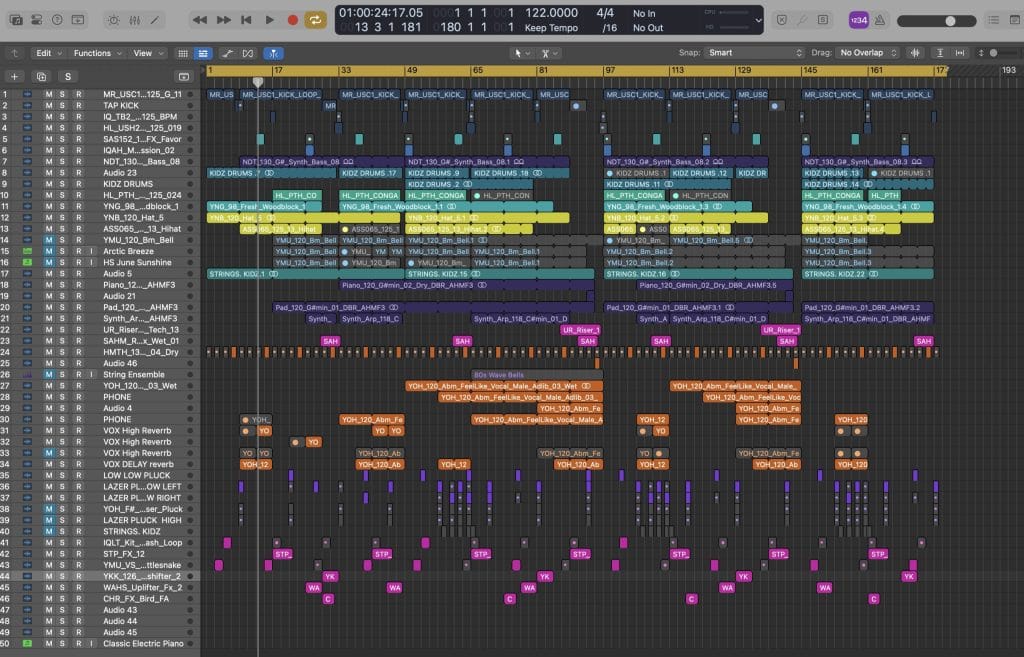Click the Record button in transport
The height and width of the screenshot is (657, 1024).
tap(293, 19)
